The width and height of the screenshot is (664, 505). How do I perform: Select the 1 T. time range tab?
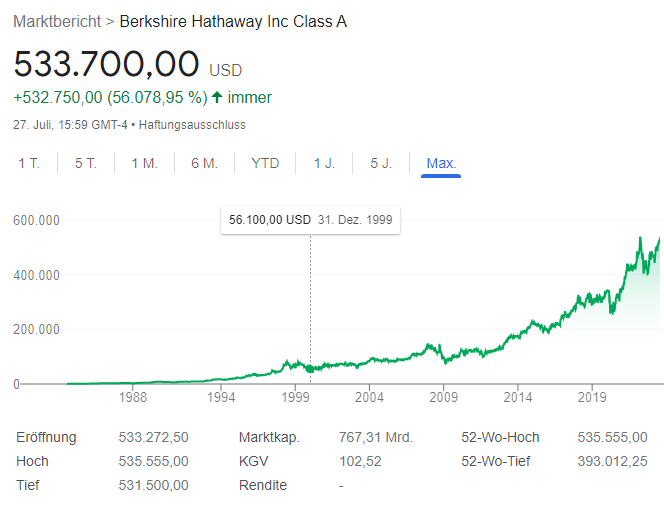click(x=28, y=163)
